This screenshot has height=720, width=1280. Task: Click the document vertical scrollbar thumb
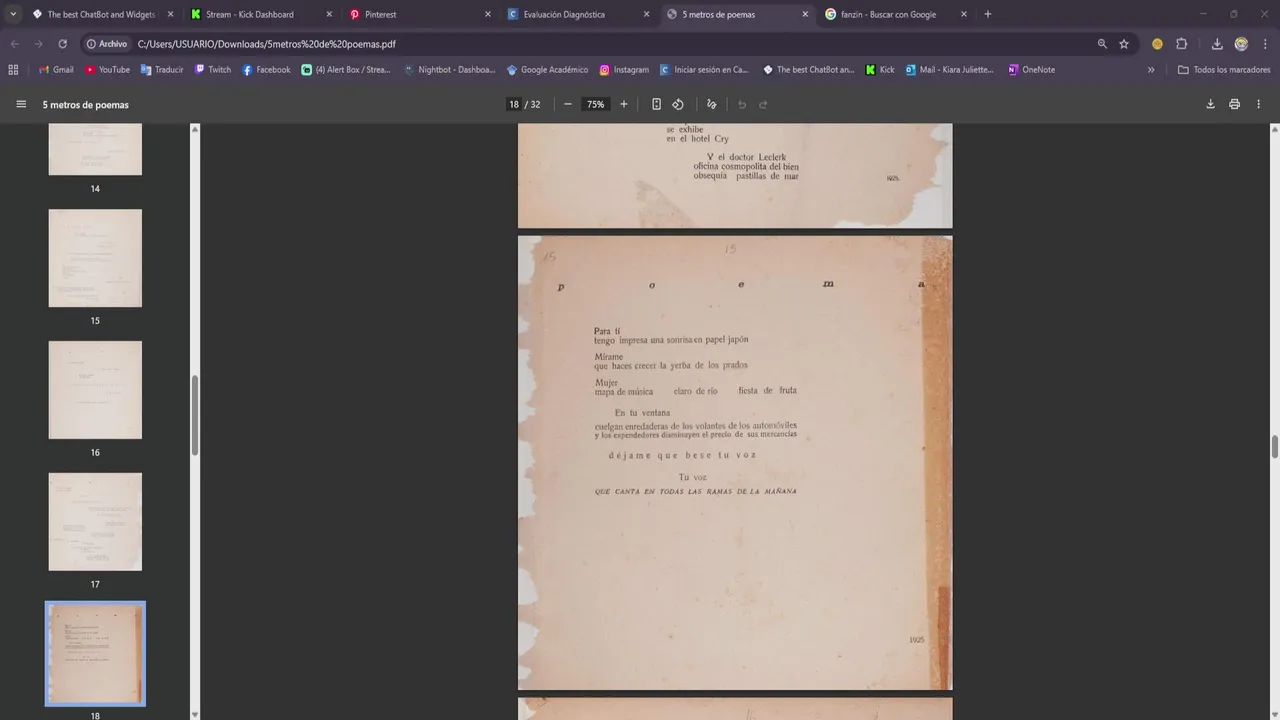pyautogui.click(x=1274, y=447)
